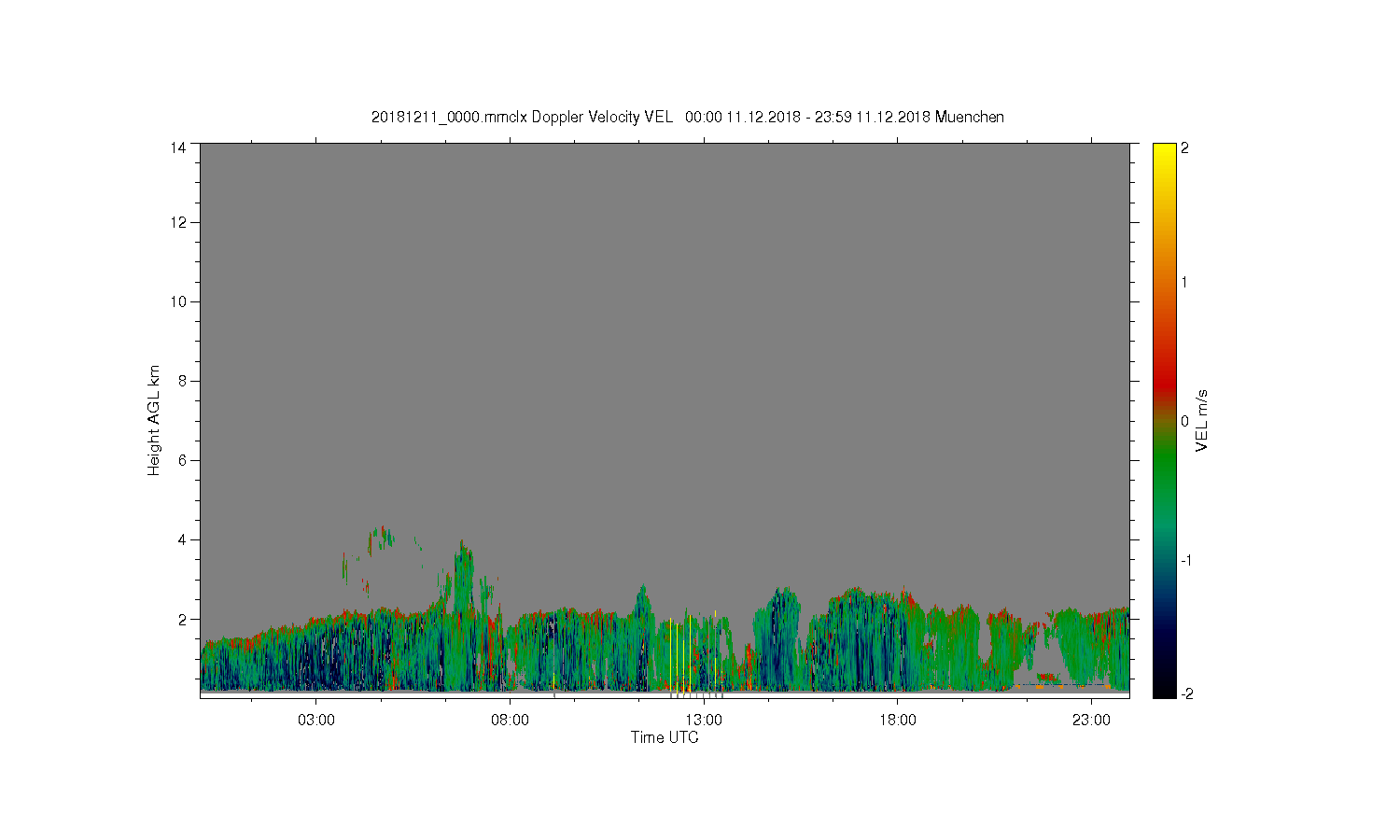Viewport: 1400px width, 840px height.
Task: Click the height axis label 14
Action: (177, 147)
